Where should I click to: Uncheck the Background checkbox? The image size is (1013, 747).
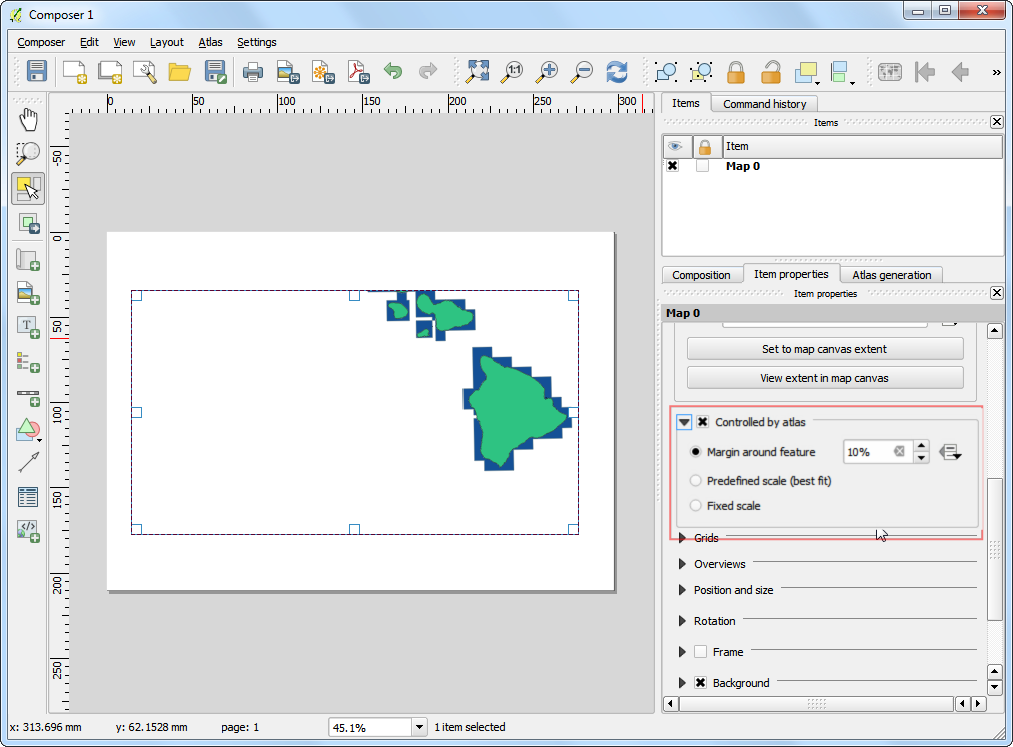click(700, 683)
